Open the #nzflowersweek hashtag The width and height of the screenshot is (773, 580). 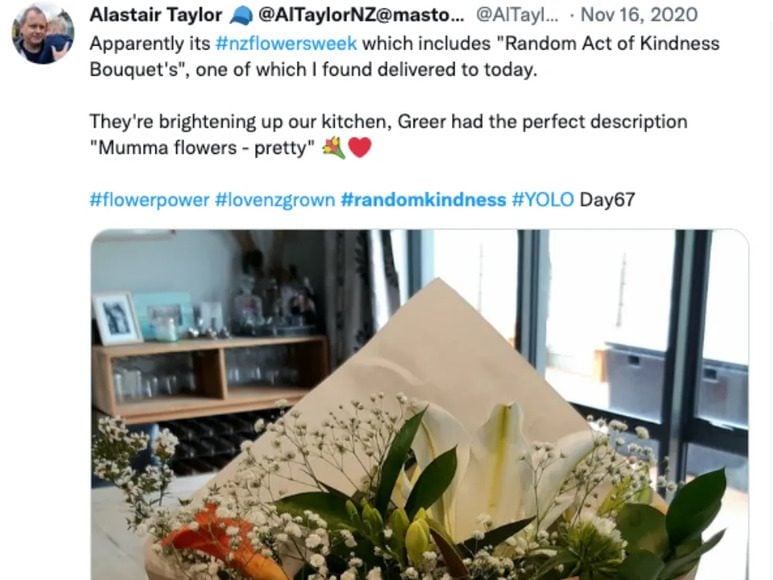(x=286, y=43)
